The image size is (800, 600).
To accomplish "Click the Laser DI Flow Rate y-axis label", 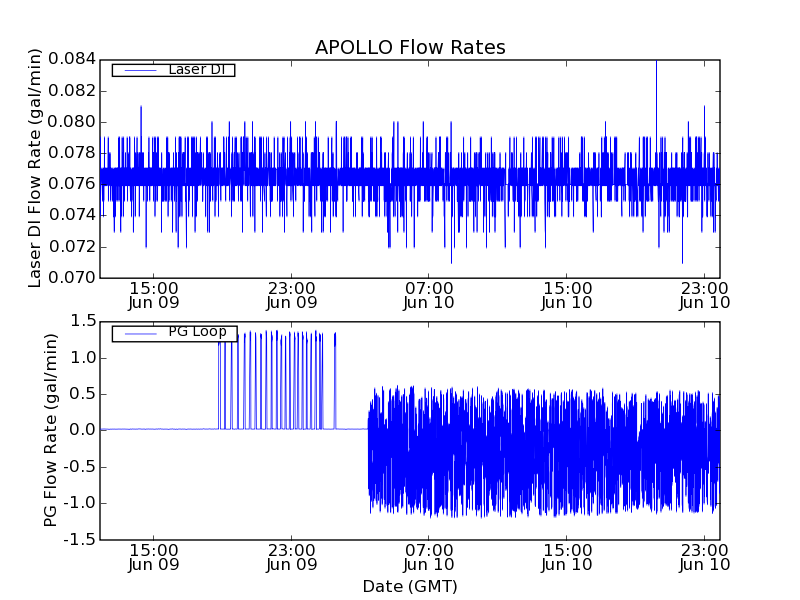I will coord(36,168).
